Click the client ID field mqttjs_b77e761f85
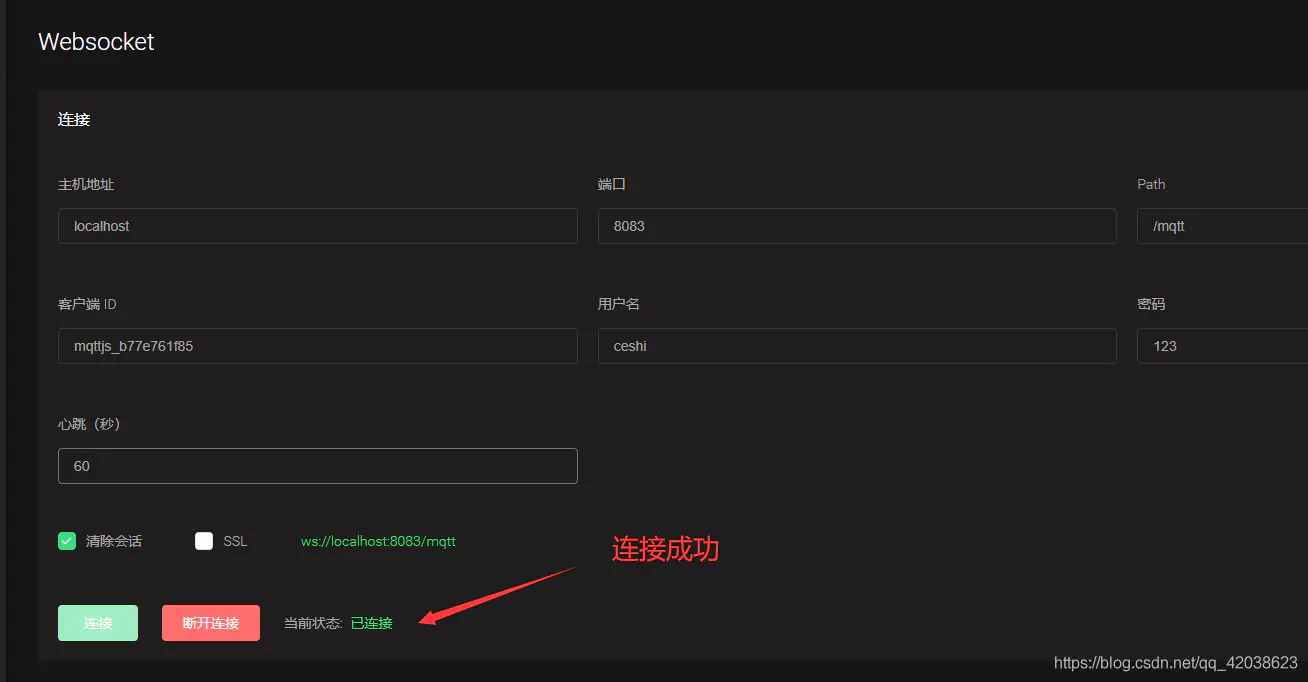The width and height of the screenshot is (1308, 682). pos(317,346)
